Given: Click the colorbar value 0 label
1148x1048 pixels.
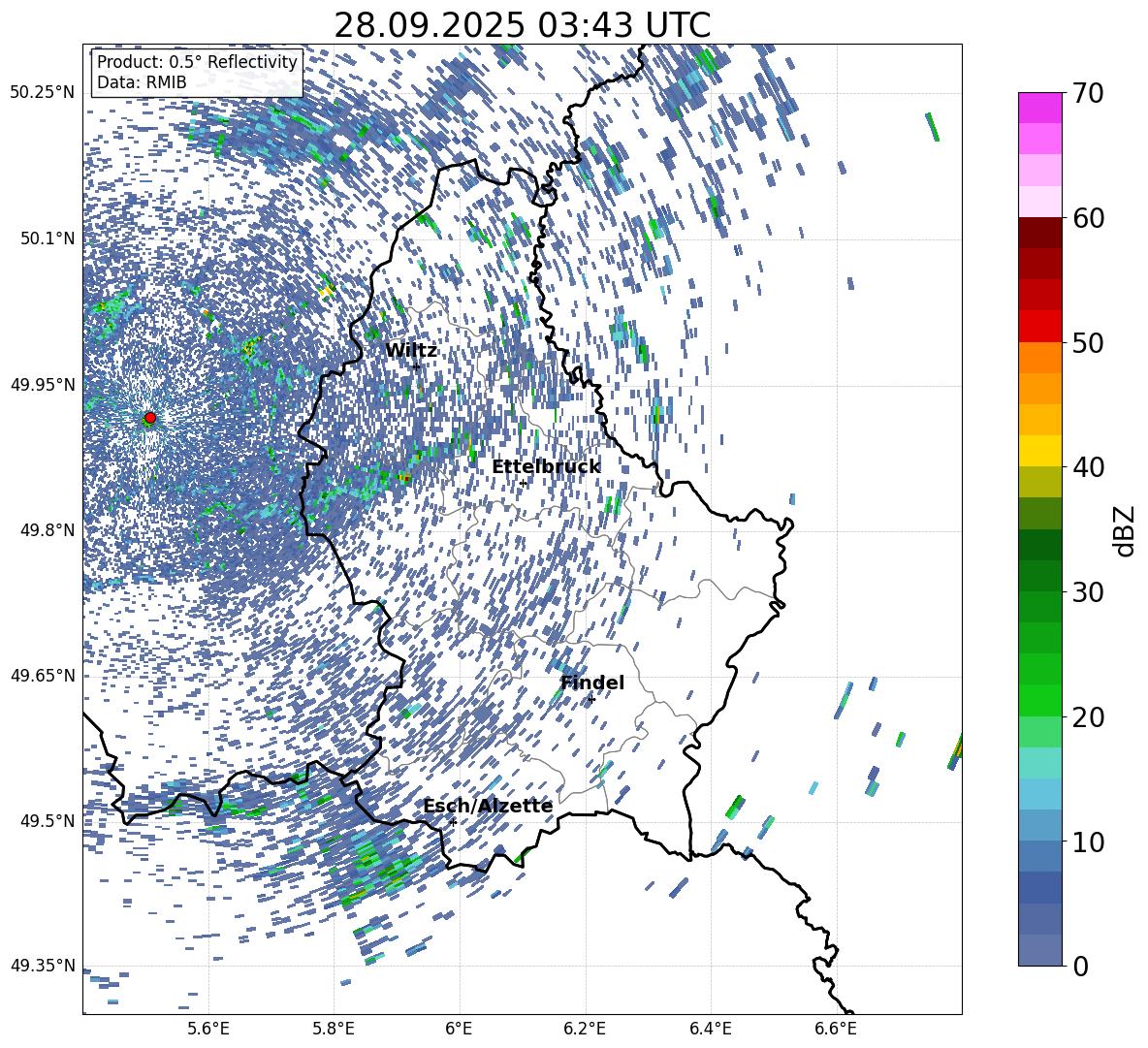Looking at the screenshot, I should [x=1080, y=966].
